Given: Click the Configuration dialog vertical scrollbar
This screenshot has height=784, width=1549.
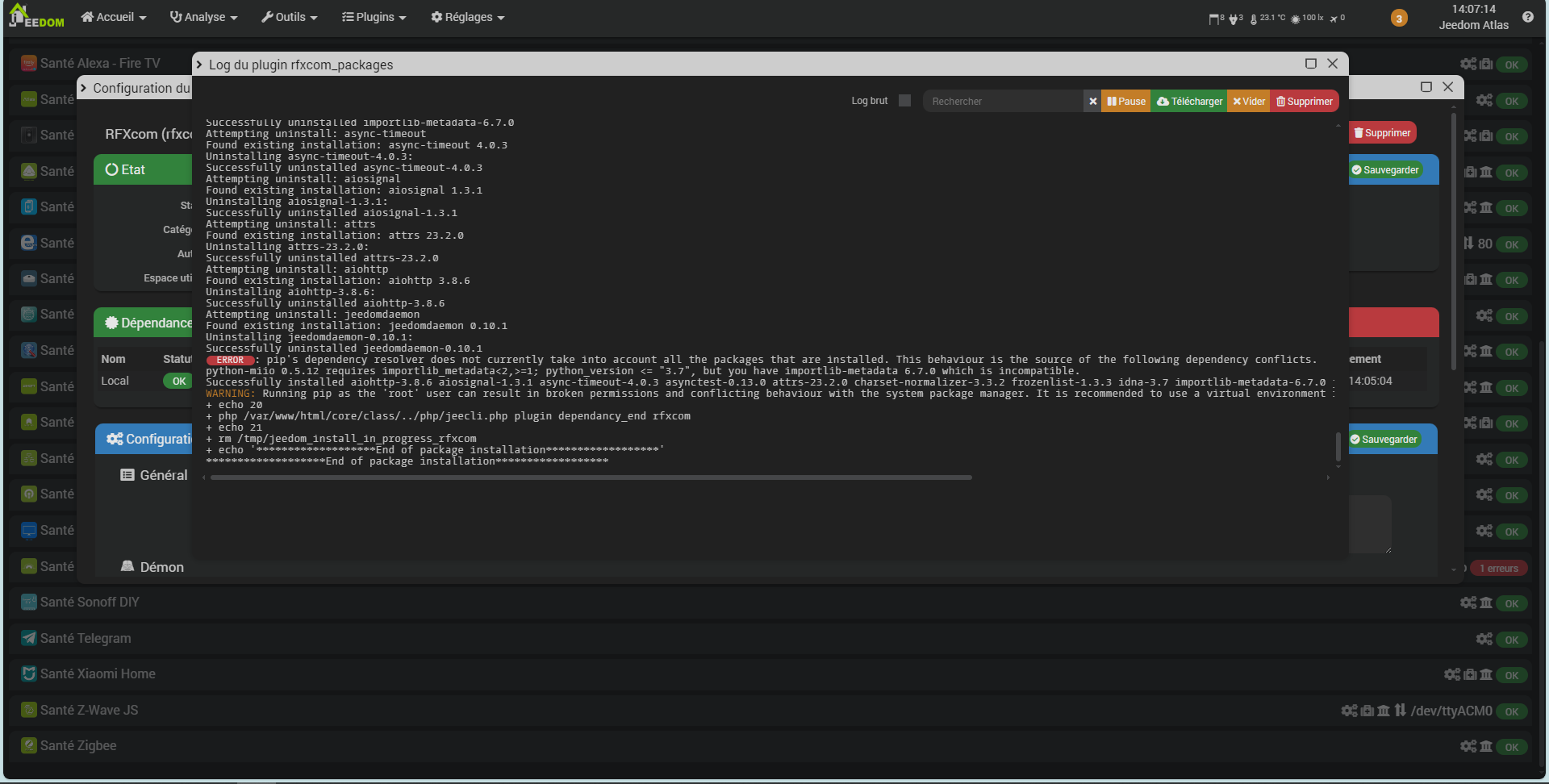Looking at the screenshot, I should (1453, 242).
